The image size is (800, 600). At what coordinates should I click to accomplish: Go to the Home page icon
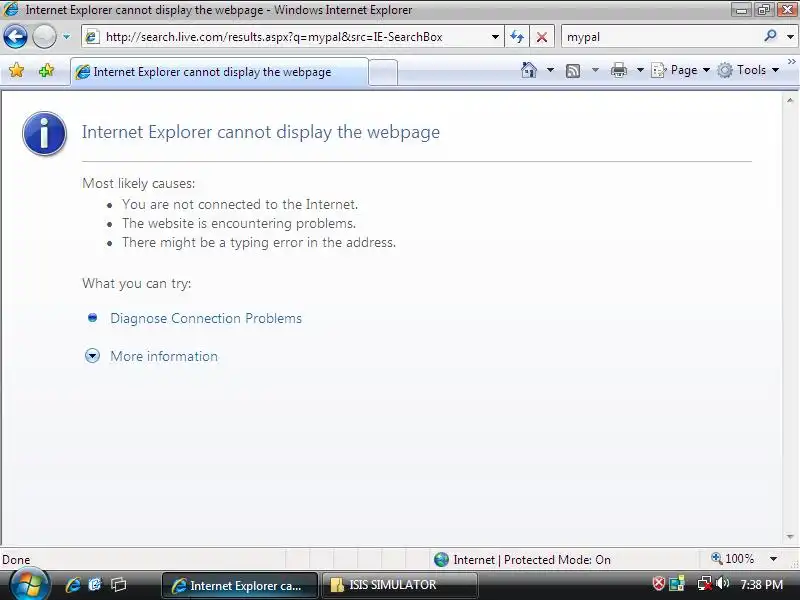pyautogui.click(x=529, y=70)
